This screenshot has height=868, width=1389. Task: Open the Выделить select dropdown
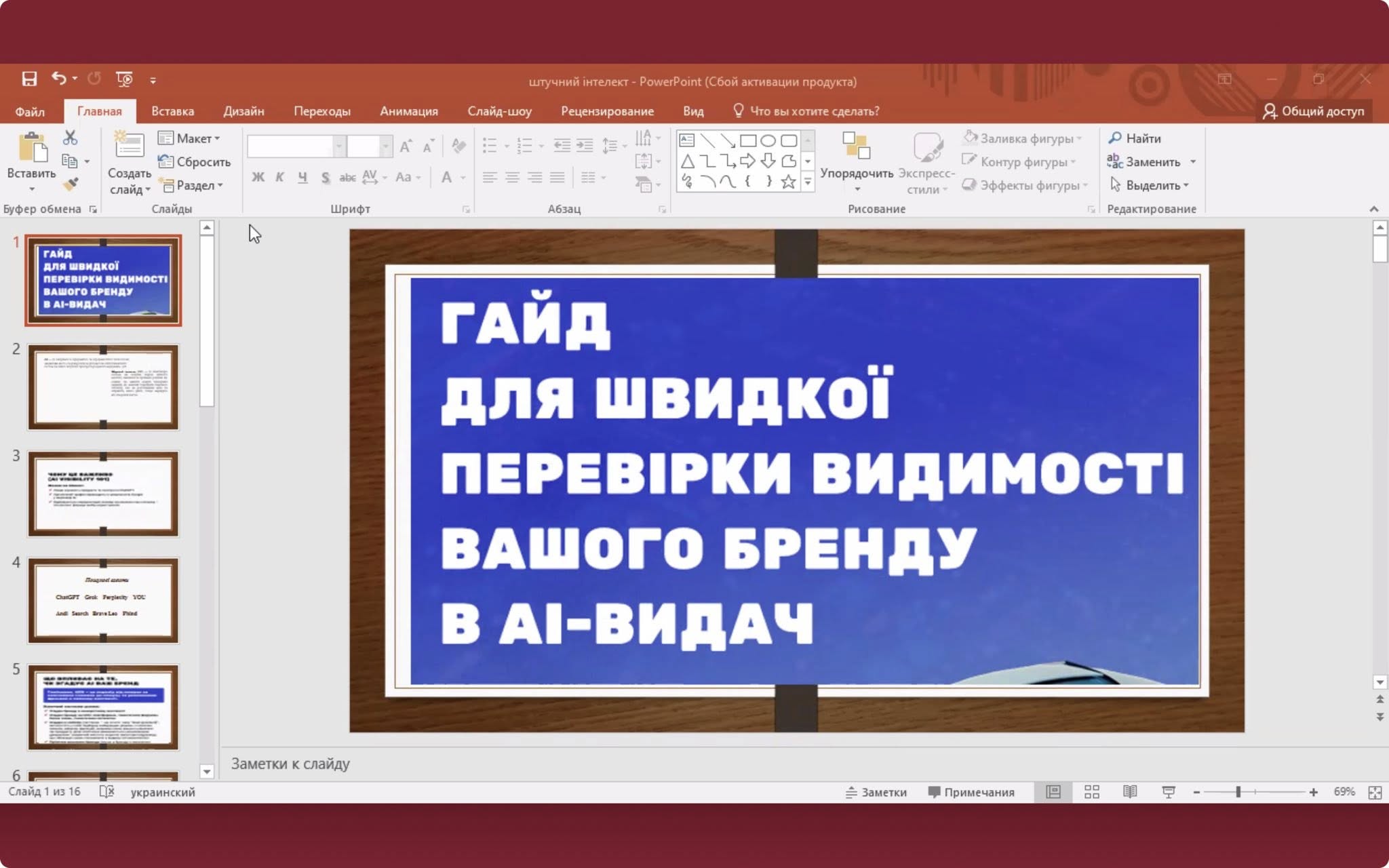1151,185
